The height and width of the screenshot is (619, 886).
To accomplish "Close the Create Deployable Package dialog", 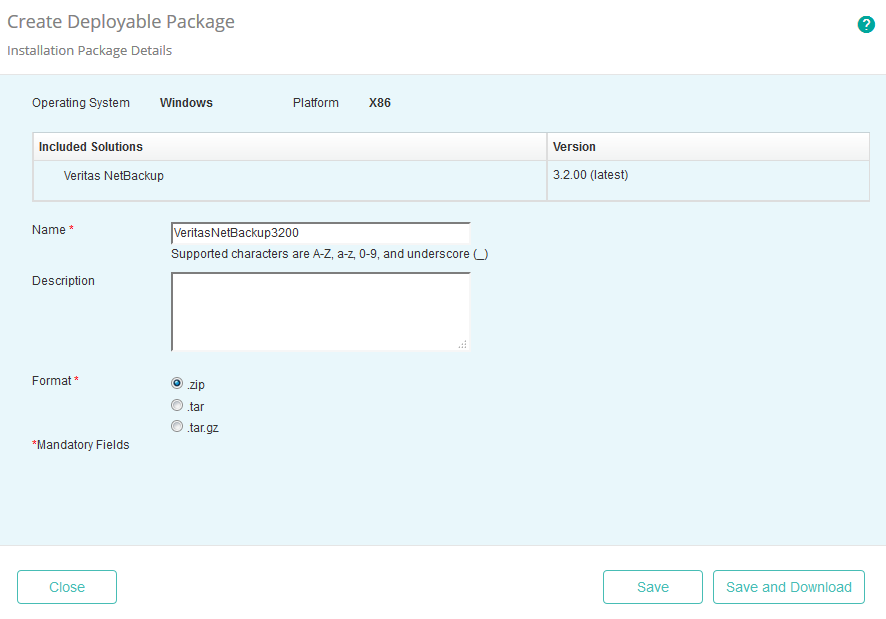I will (67, 587).
